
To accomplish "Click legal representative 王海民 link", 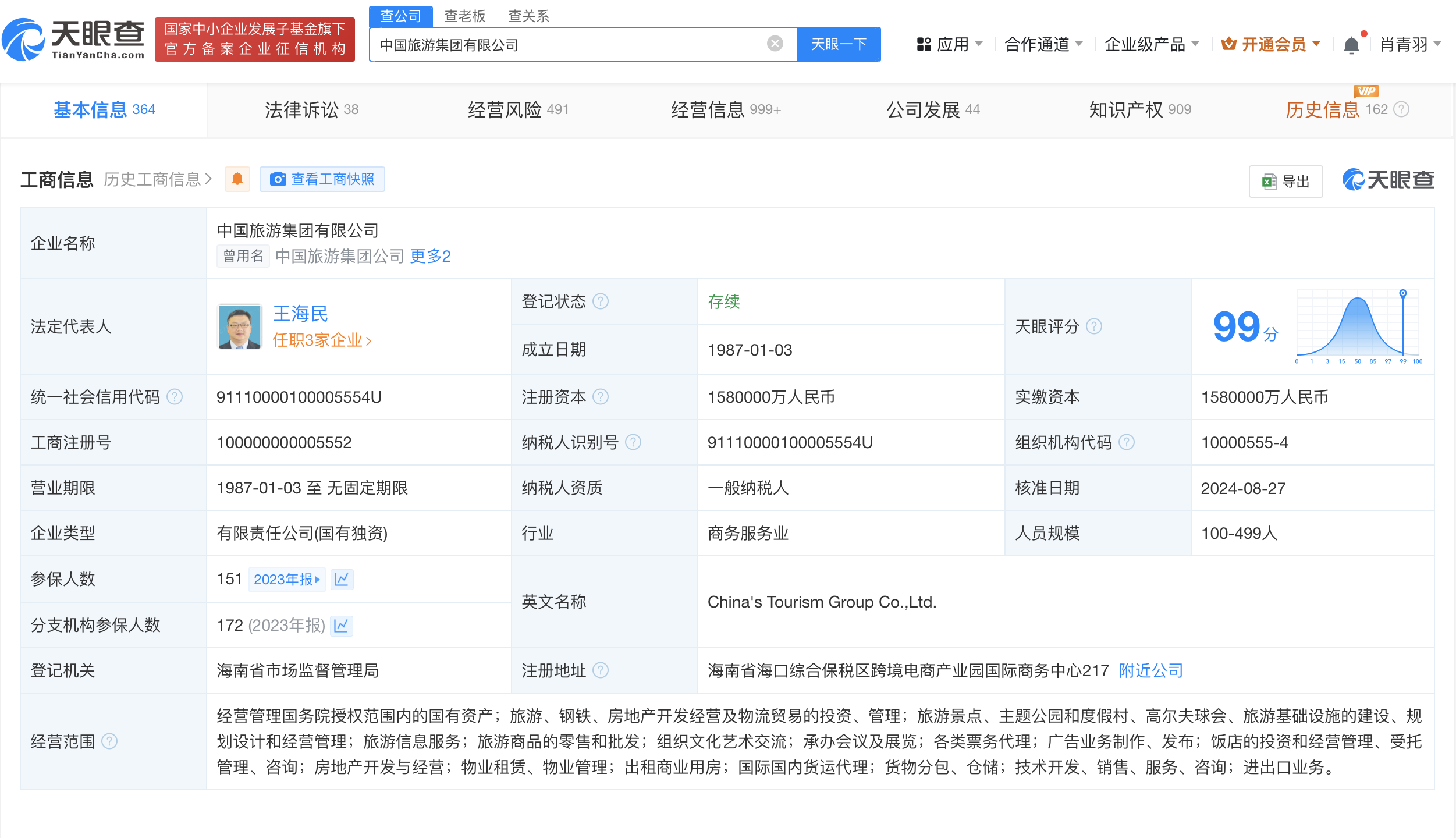I will click(300, 314).
